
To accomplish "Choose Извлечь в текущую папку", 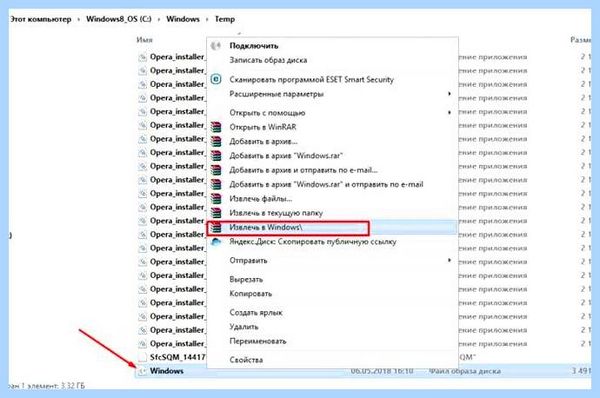I will (276, 213).
